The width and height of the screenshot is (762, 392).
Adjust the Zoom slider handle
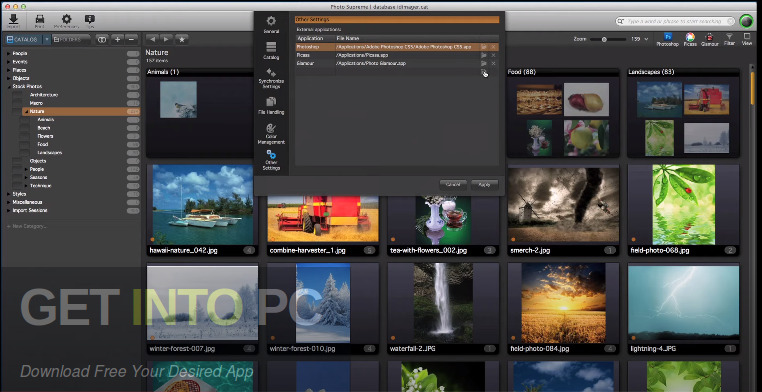(604, 39)
